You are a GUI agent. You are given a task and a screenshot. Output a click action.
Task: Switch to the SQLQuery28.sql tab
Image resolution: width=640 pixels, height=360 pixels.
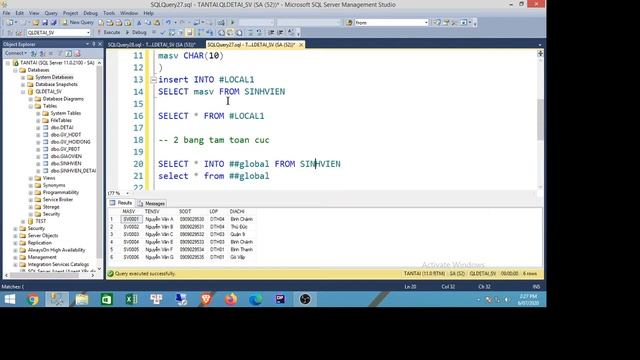[151, 44]
